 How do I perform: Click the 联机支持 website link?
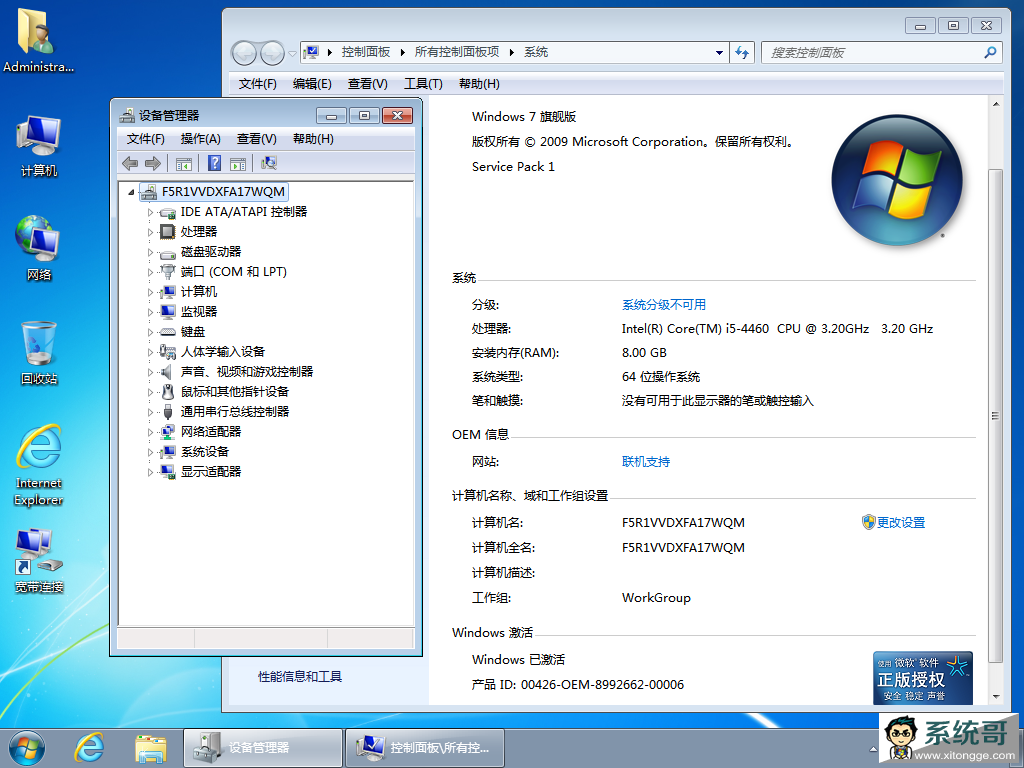[646, 462]
